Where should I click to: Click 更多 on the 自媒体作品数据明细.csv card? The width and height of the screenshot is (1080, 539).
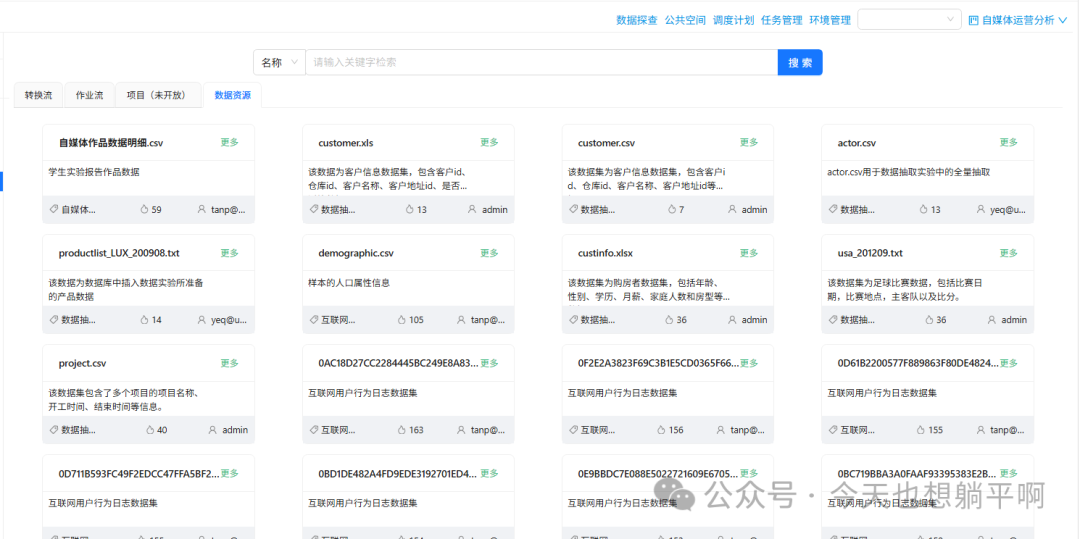(229, 142)
